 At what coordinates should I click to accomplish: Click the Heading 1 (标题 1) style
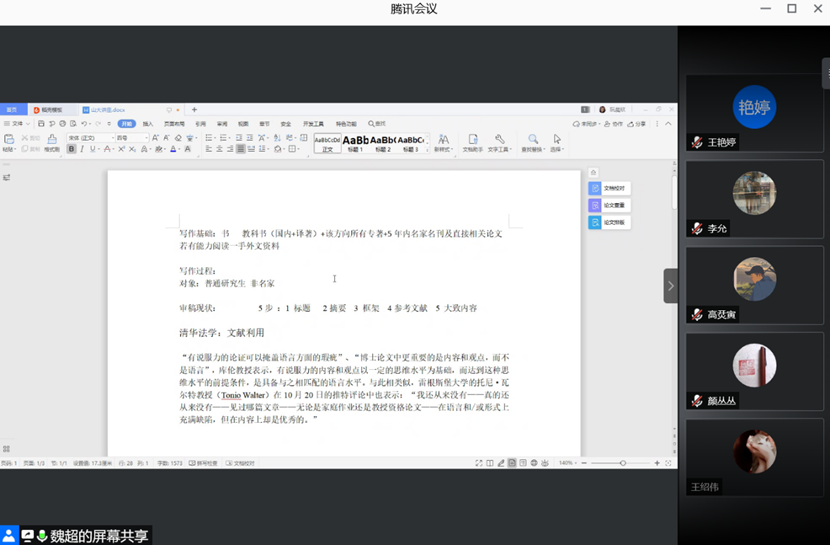pyautogui.click(x=355, y=142)
